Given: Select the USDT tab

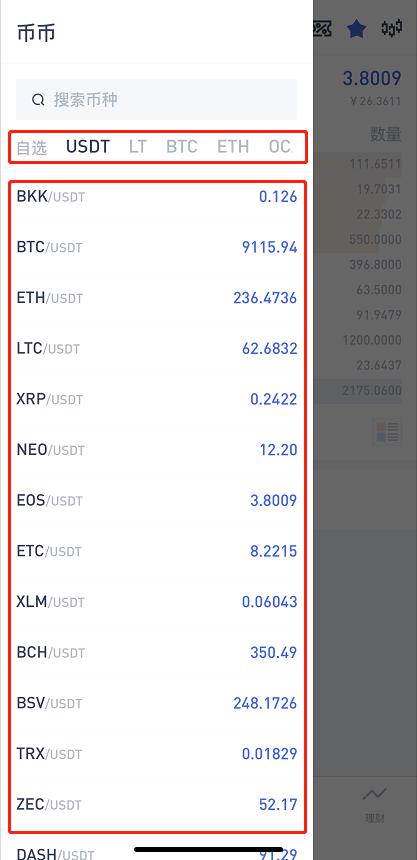Looking at the screenshot, I should pos(88,146).
